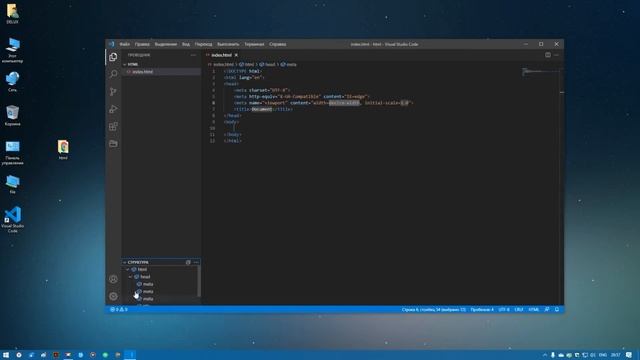This screenshot has width=640, height=360.
Task: Open the Переход menu
Action: pyautogui.click(x=203, y=44)
